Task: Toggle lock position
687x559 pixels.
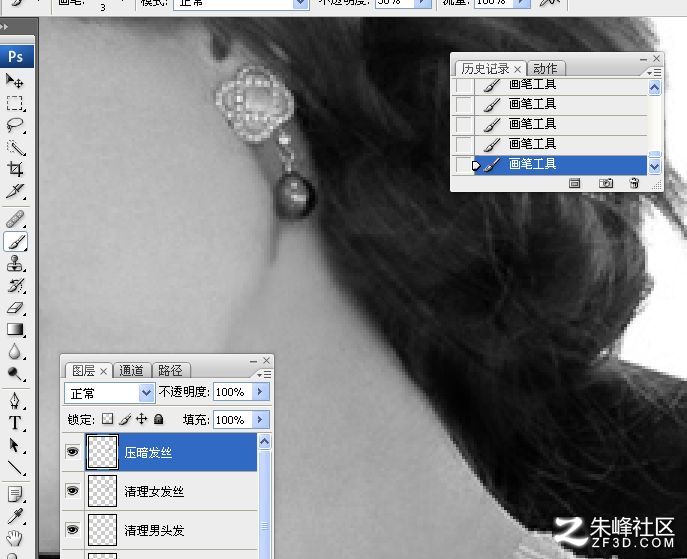Action: tap(142, 419)
